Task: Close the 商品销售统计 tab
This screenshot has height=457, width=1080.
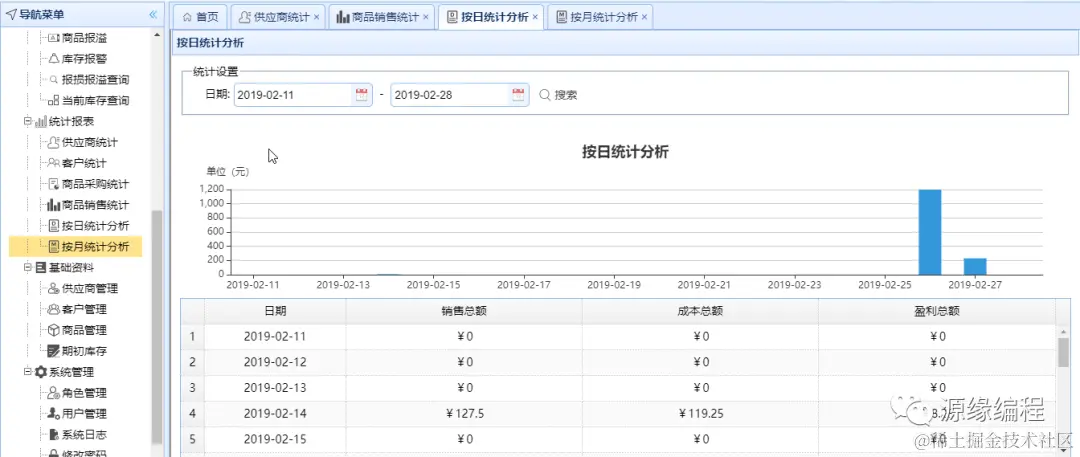Action: [x=426, y=18]
